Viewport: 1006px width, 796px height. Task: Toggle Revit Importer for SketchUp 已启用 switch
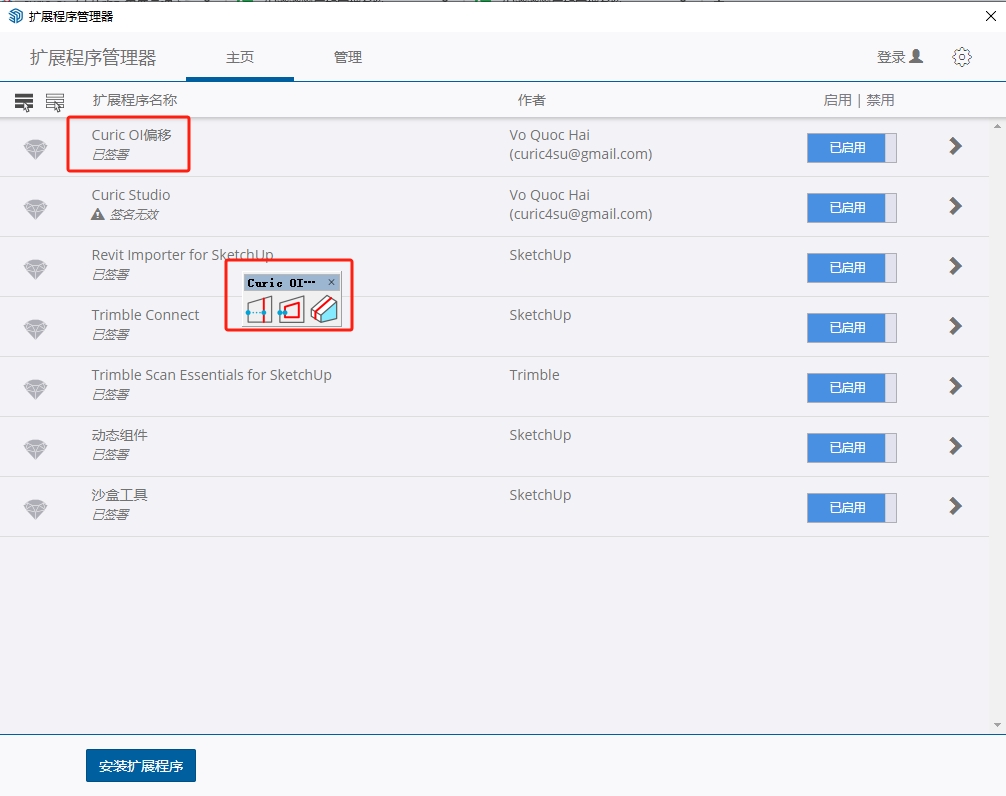pos(851,267)
